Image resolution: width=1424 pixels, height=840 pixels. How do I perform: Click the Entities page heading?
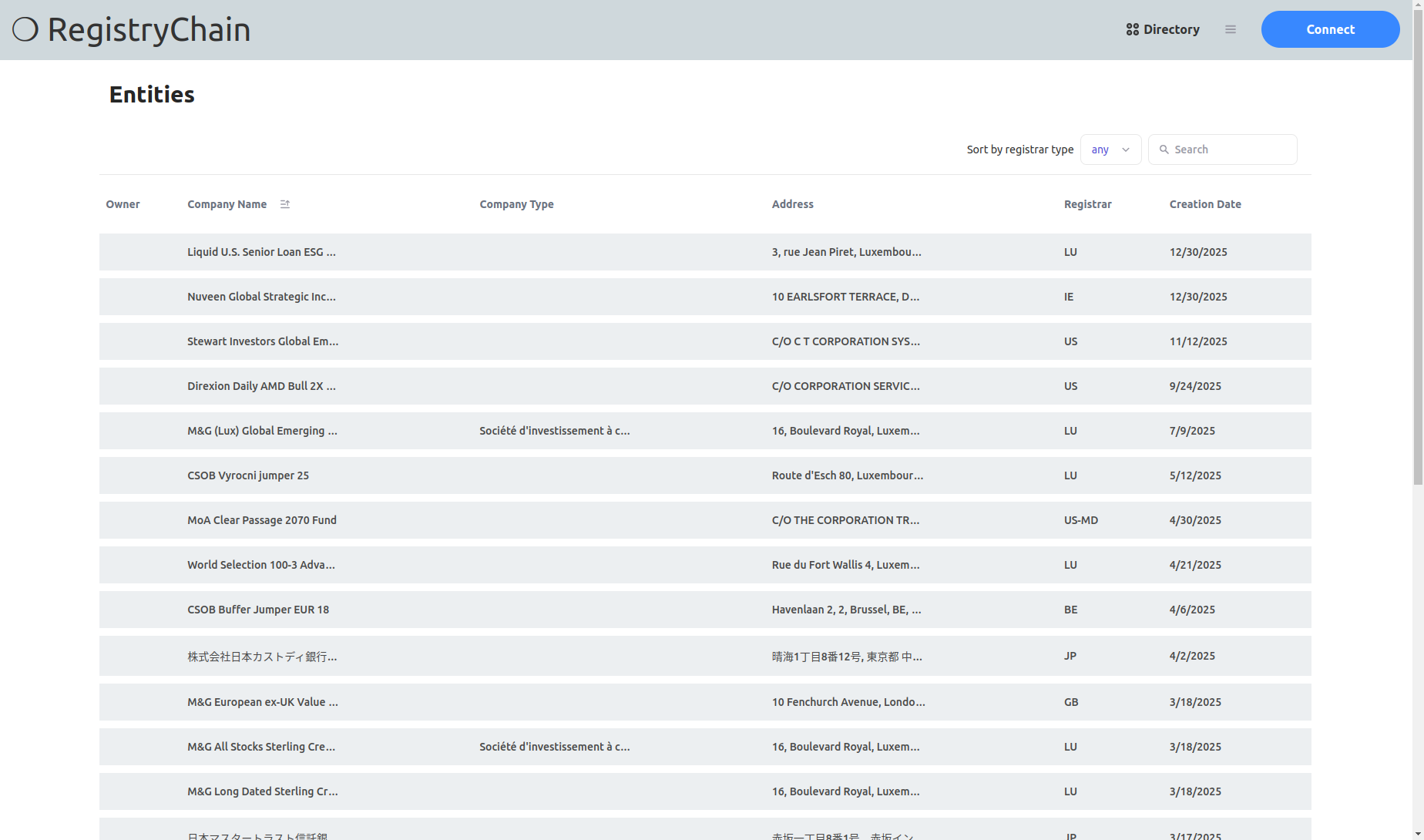(x=152, y=94)
